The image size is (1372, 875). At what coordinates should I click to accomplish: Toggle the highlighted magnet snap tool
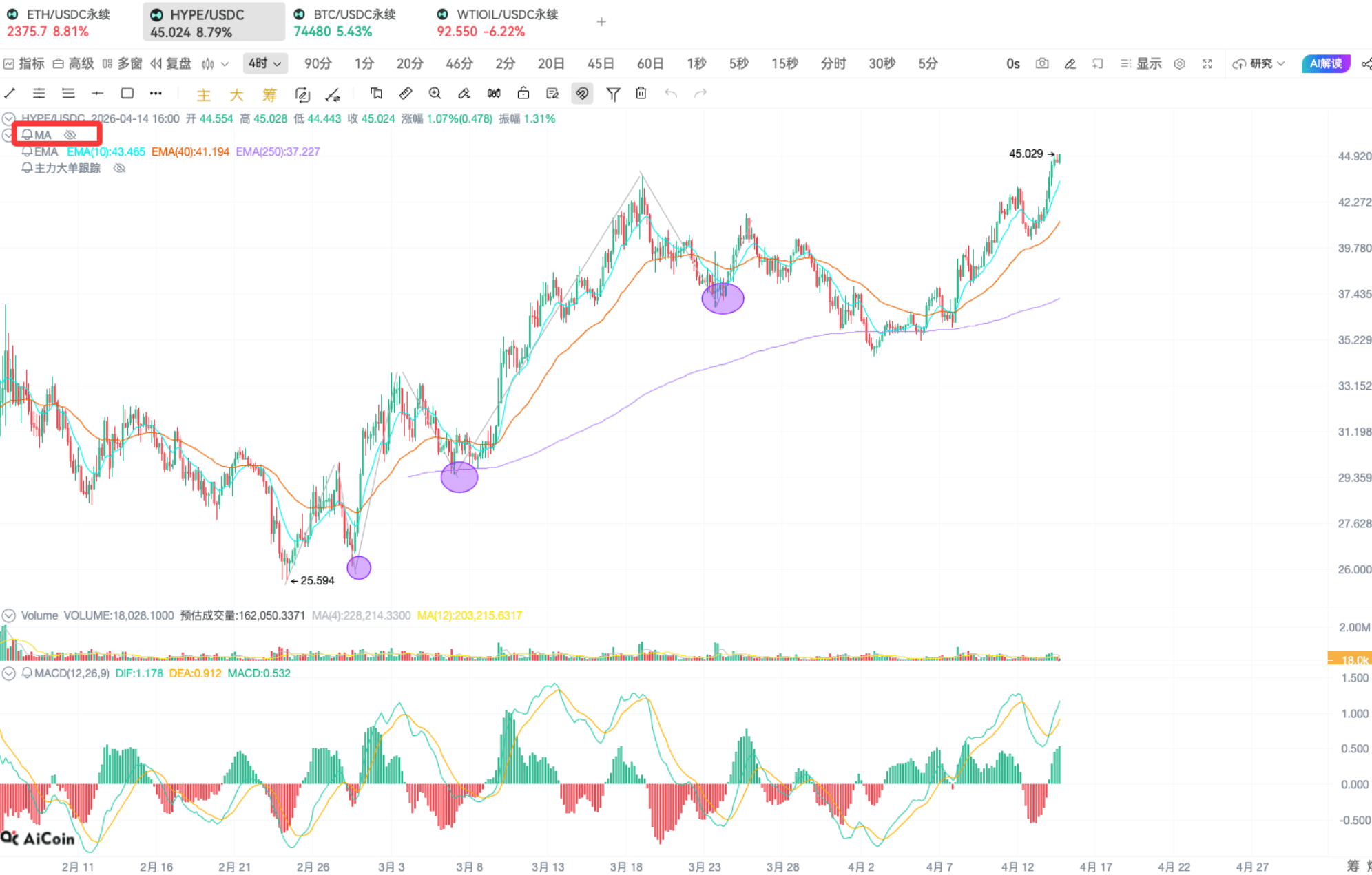[582, 94]
